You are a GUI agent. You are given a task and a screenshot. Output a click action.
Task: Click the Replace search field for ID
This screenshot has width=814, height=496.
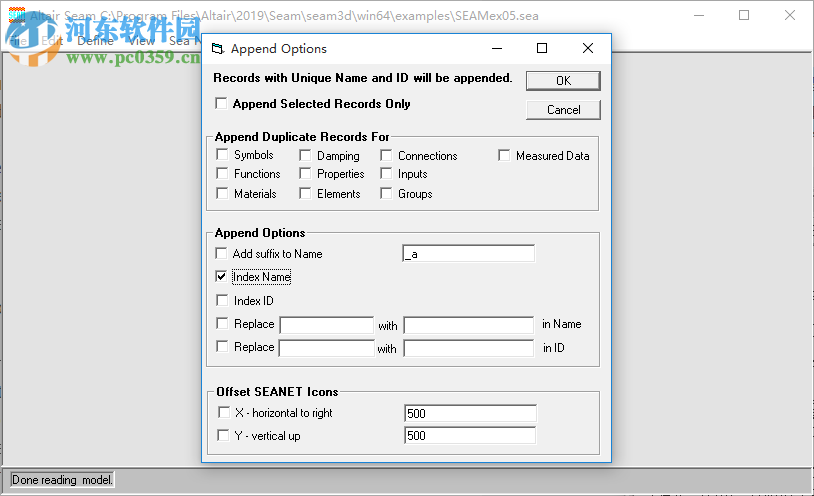coord(327,348)
